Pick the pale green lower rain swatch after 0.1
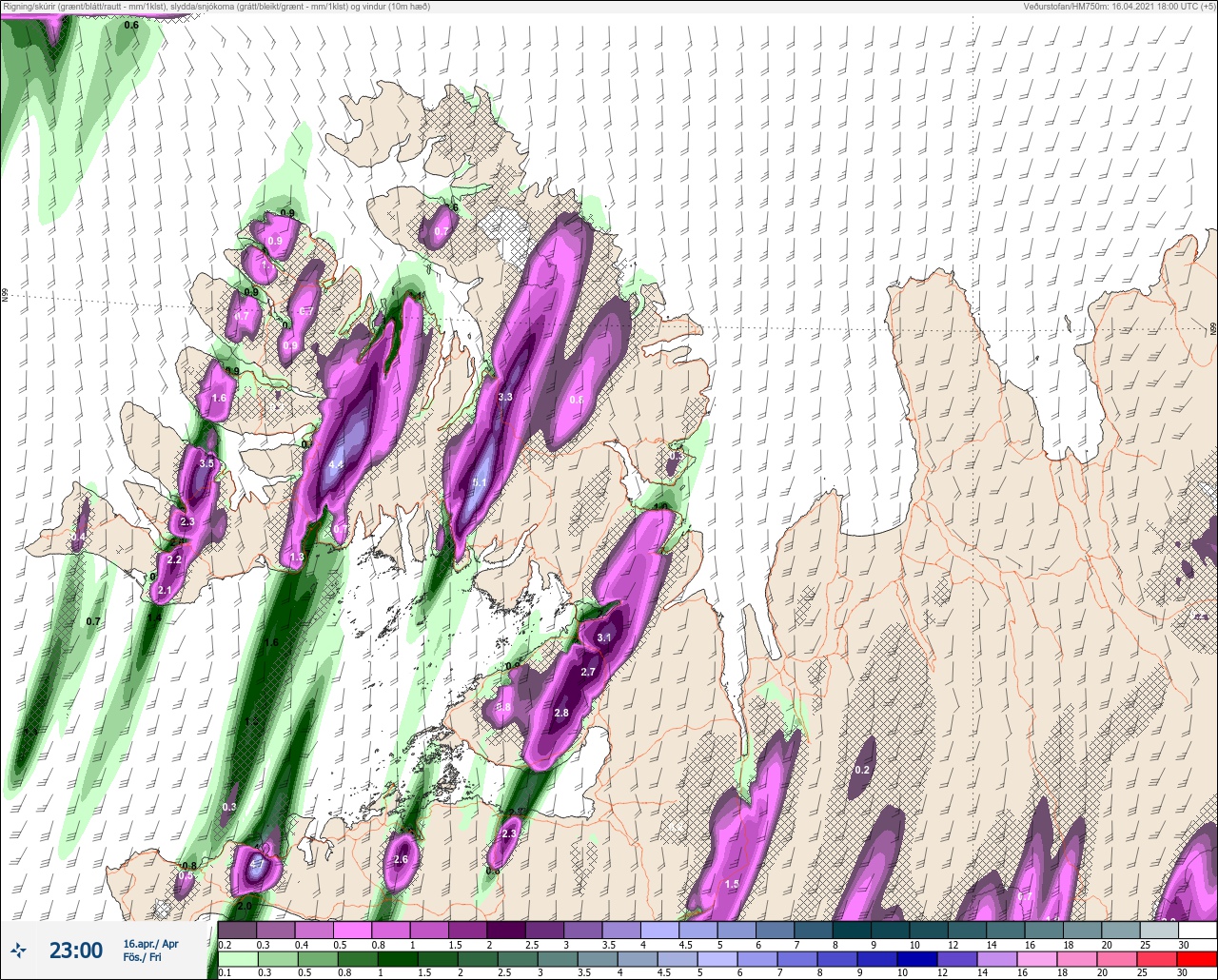This screenshot has width=1218, height=980. (237, 959)
